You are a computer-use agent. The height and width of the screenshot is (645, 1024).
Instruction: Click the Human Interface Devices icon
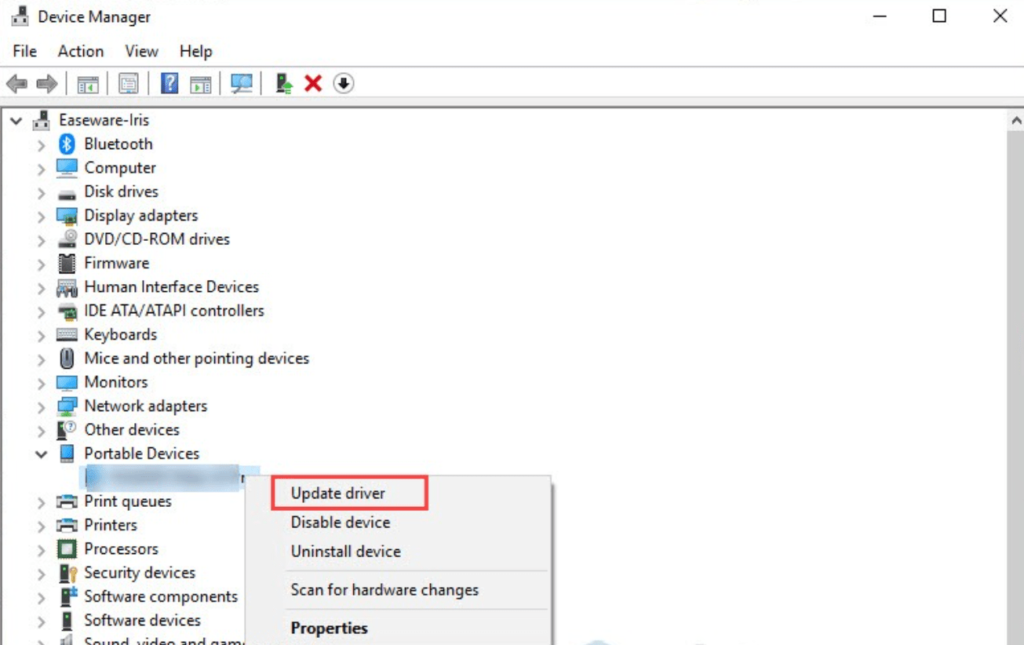click(x=67, y=287)
